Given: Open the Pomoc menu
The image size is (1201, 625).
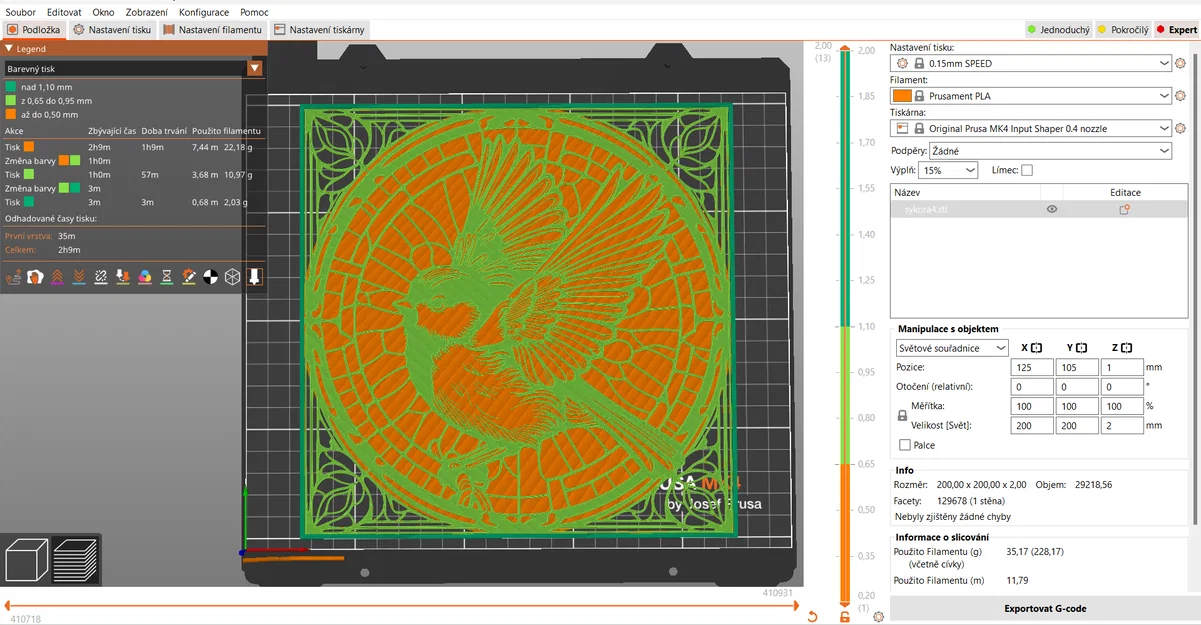Looking at the screenshot, I should [x=254, y=12].
